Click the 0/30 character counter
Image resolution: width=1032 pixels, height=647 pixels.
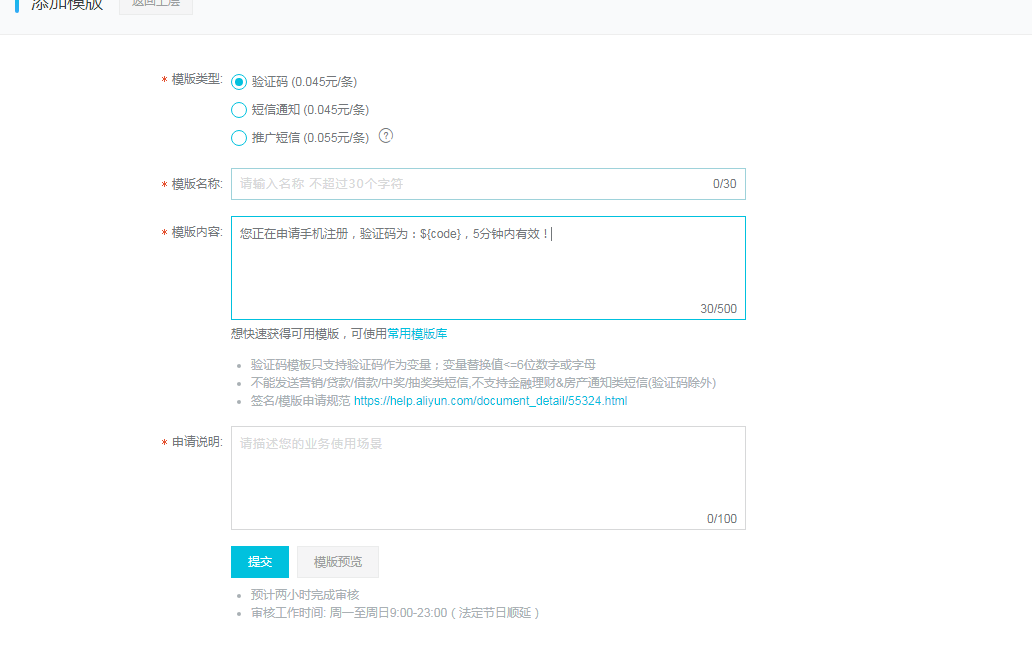724,184
